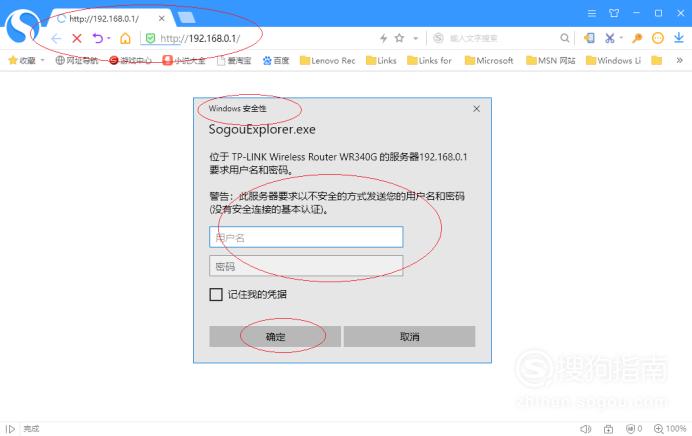Open the dropdown next to the star
The width and height of the screenshot is (692, 436).
click(415, 38)
